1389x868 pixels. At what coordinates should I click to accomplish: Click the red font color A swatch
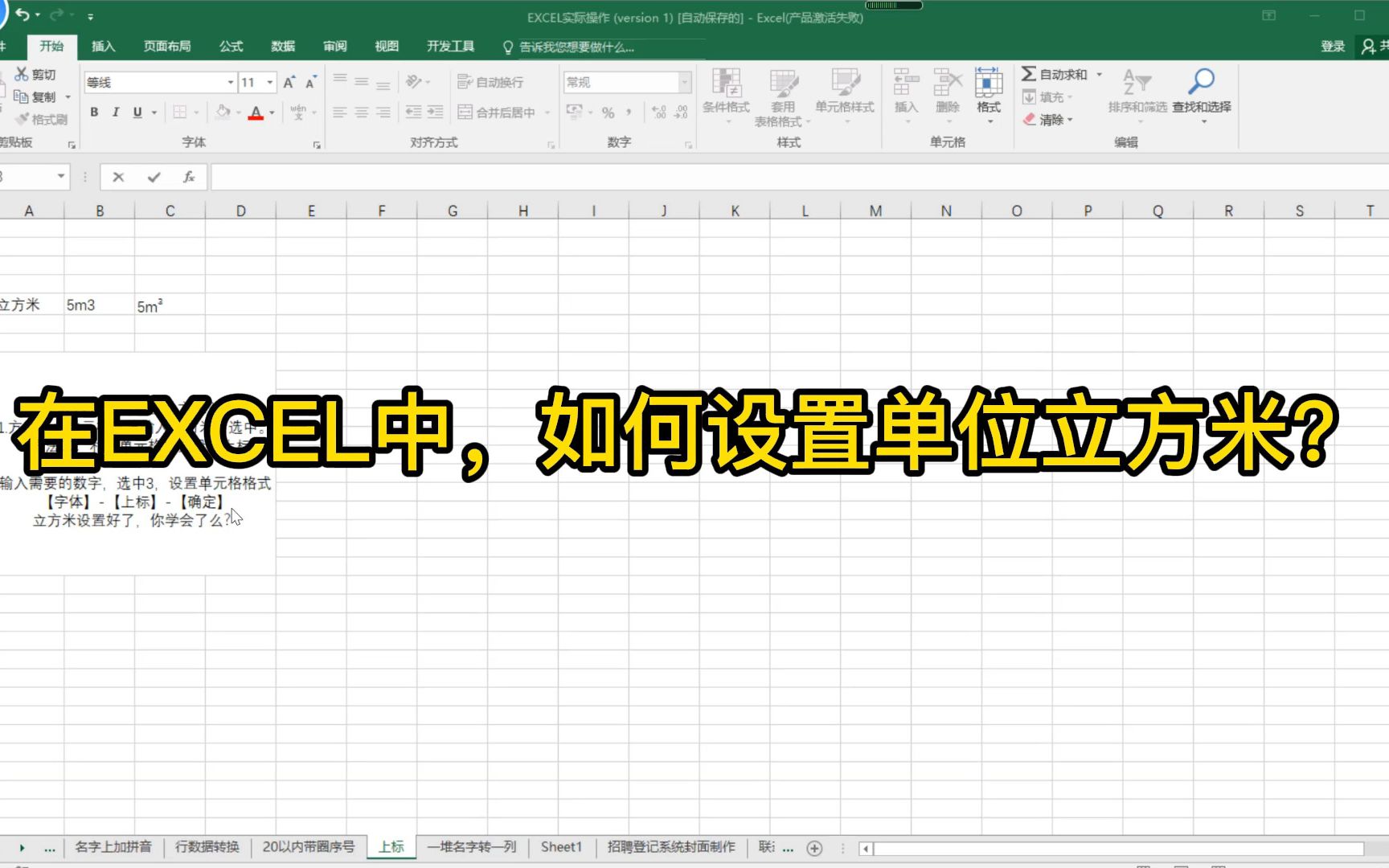click(x=256, y=113)
